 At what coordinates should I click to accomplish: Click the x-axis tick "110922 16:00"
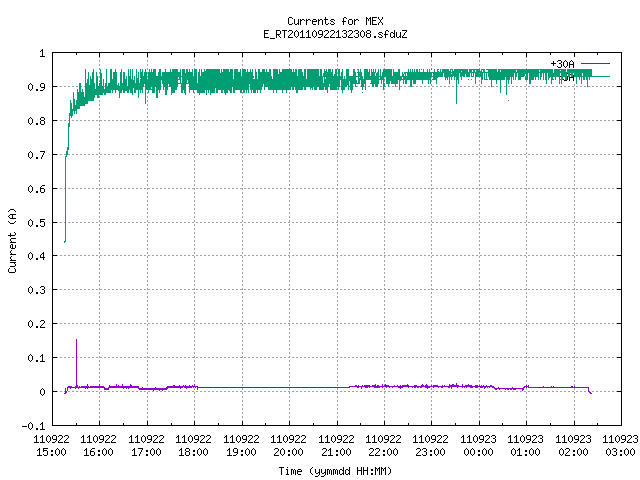click(98, 445)
